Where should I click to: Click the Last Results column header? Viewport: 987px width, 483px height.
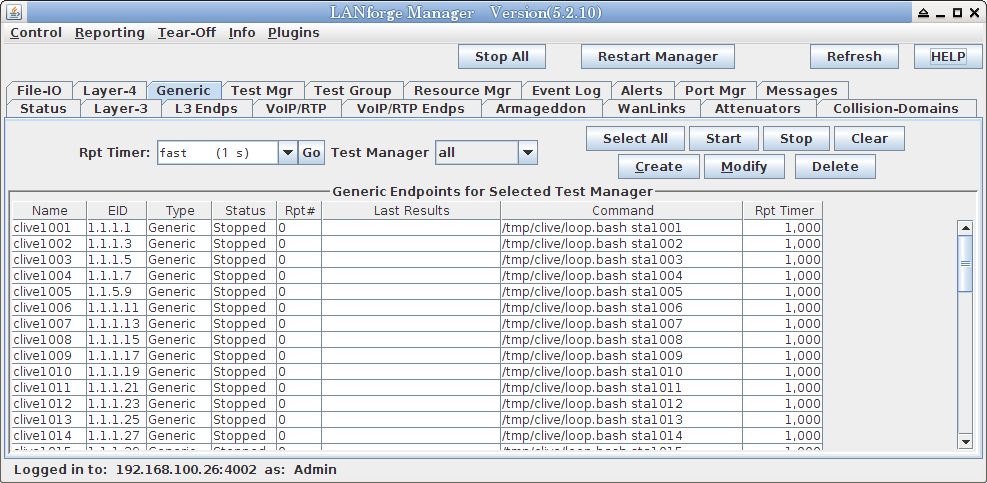click(x=412, y=210)
